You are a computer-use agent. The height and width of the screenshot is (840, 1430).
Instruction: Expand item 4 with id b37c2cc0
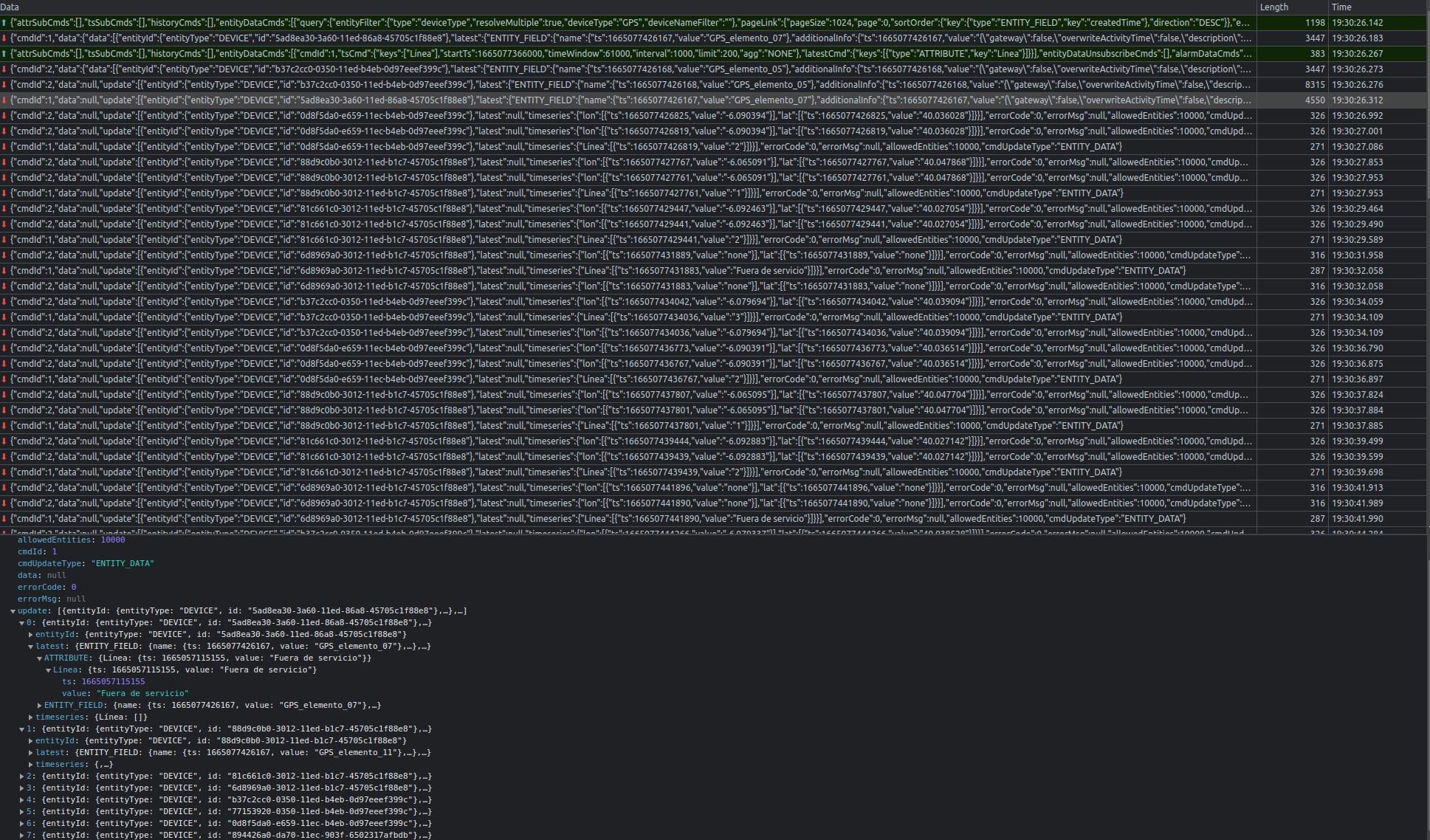click(21, 799)
